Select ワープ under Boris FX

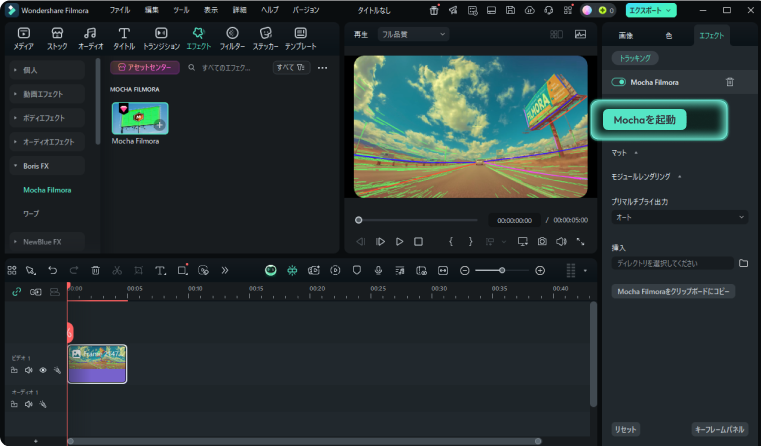tap(31, 213)
